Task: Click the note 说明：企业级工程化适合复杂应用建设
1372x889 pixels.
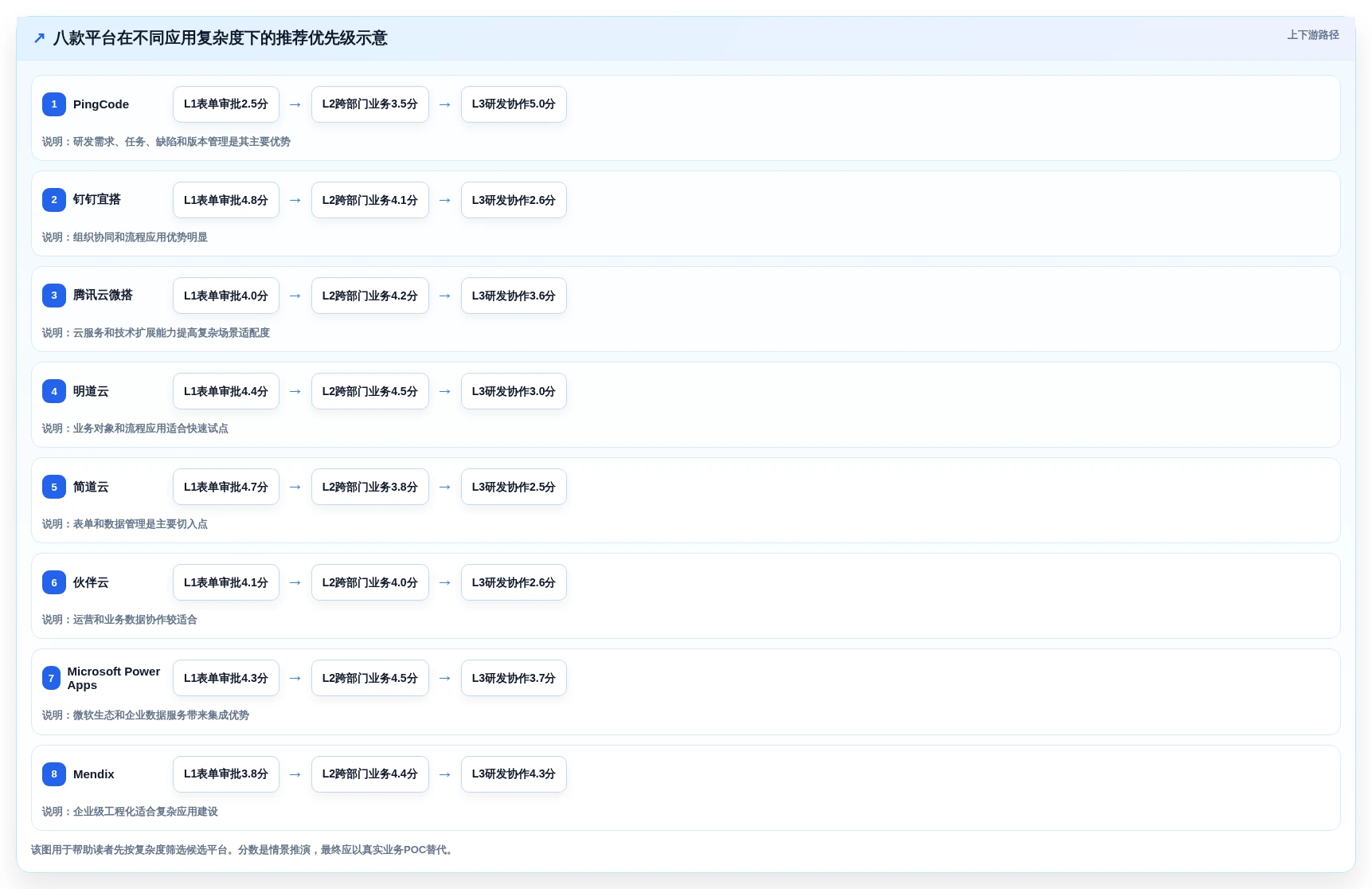Action: tap(130, 812)
